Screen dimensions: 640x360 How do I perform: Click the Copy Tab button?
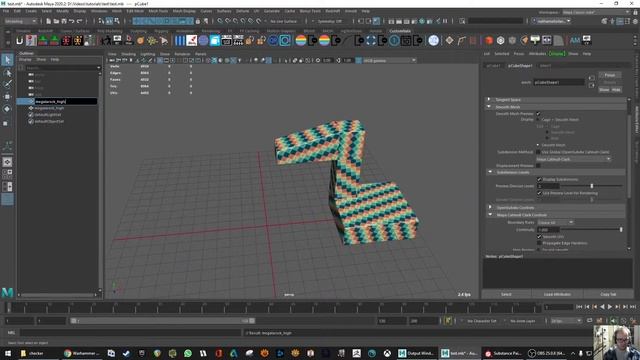(x=608, y=294)
